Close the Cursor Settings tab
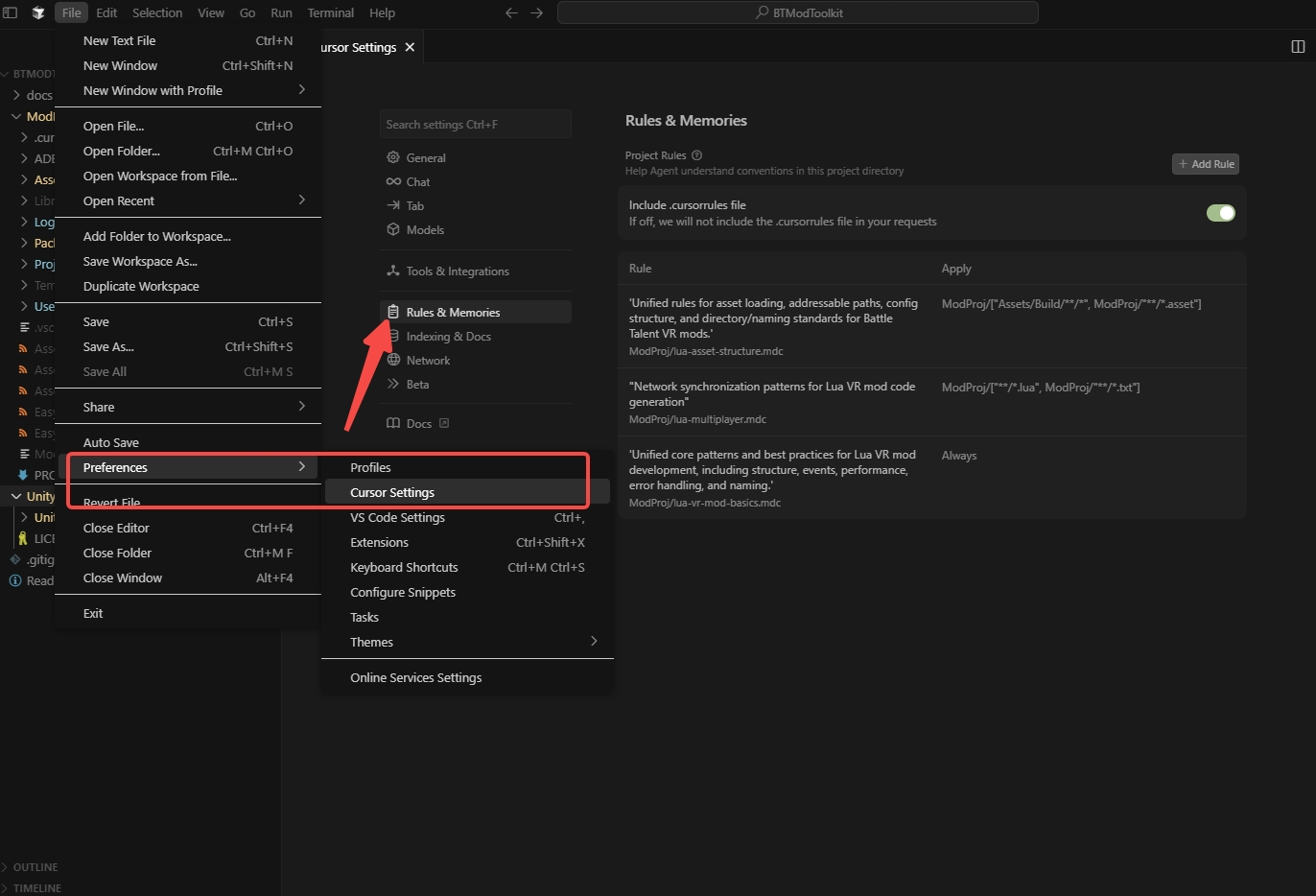The image size is (1316, 896). 410,47
